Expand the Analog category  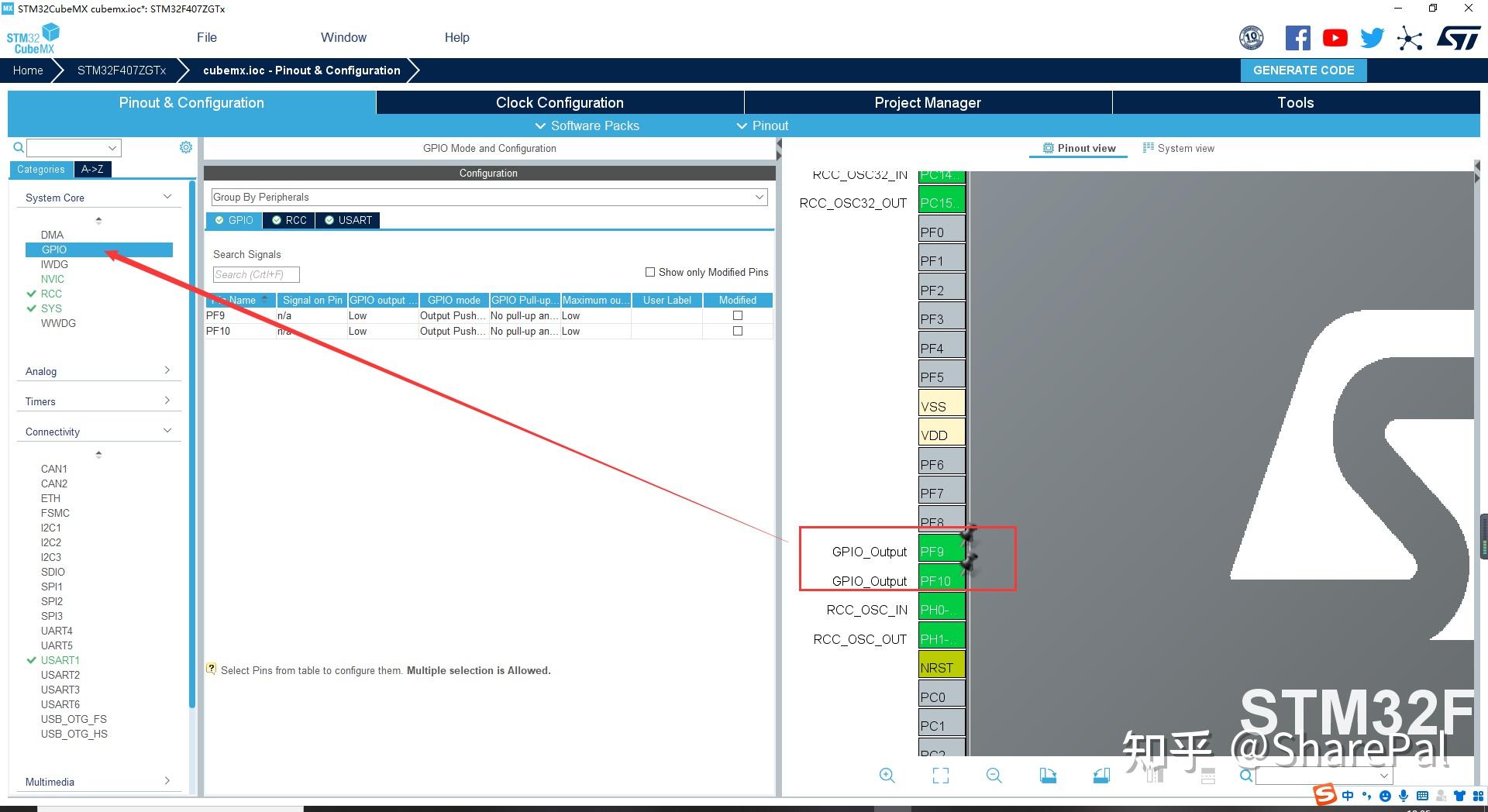pyautogui.click(x=98, y=371)
